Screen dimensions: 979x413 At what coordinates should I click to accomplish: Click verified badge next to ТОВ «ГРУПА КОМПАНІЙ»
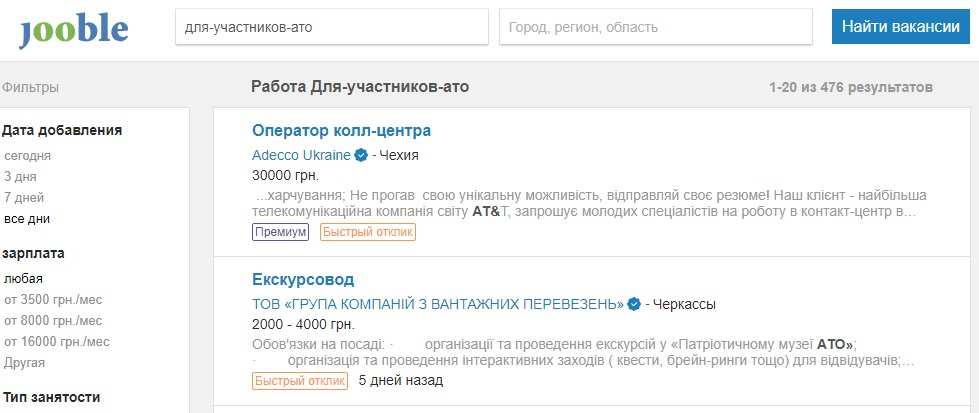point(634,304)
